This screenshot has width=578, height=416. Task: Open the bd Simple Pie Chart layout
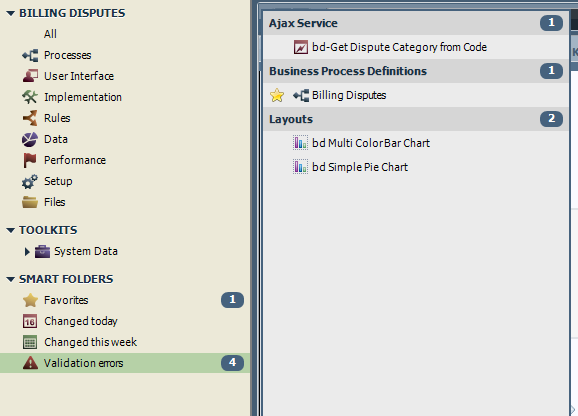coord(360,167)
